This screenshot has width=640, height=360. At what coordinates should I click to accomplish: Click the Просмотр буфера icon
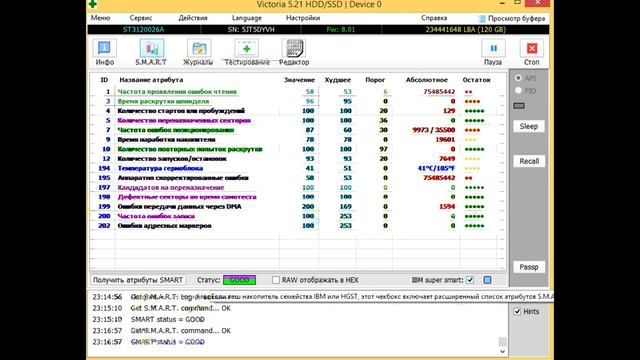click(x=482, y=18)
